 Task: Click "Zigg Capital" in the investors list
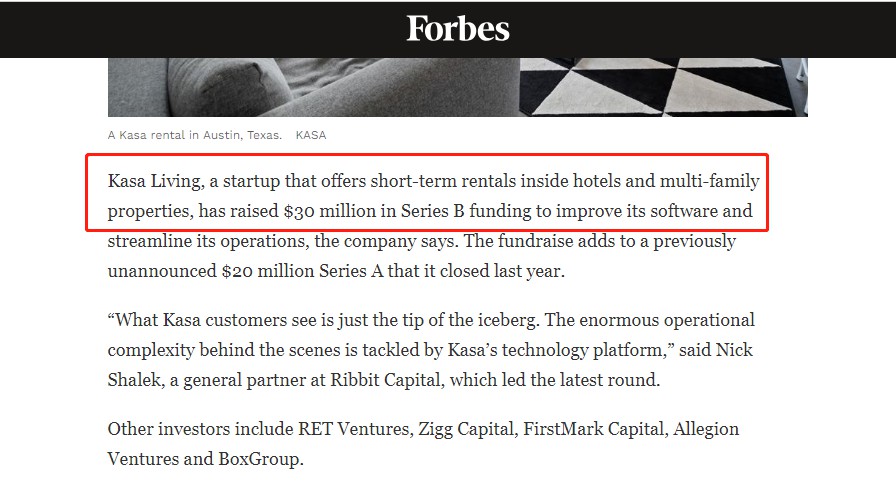coord(466,429)
